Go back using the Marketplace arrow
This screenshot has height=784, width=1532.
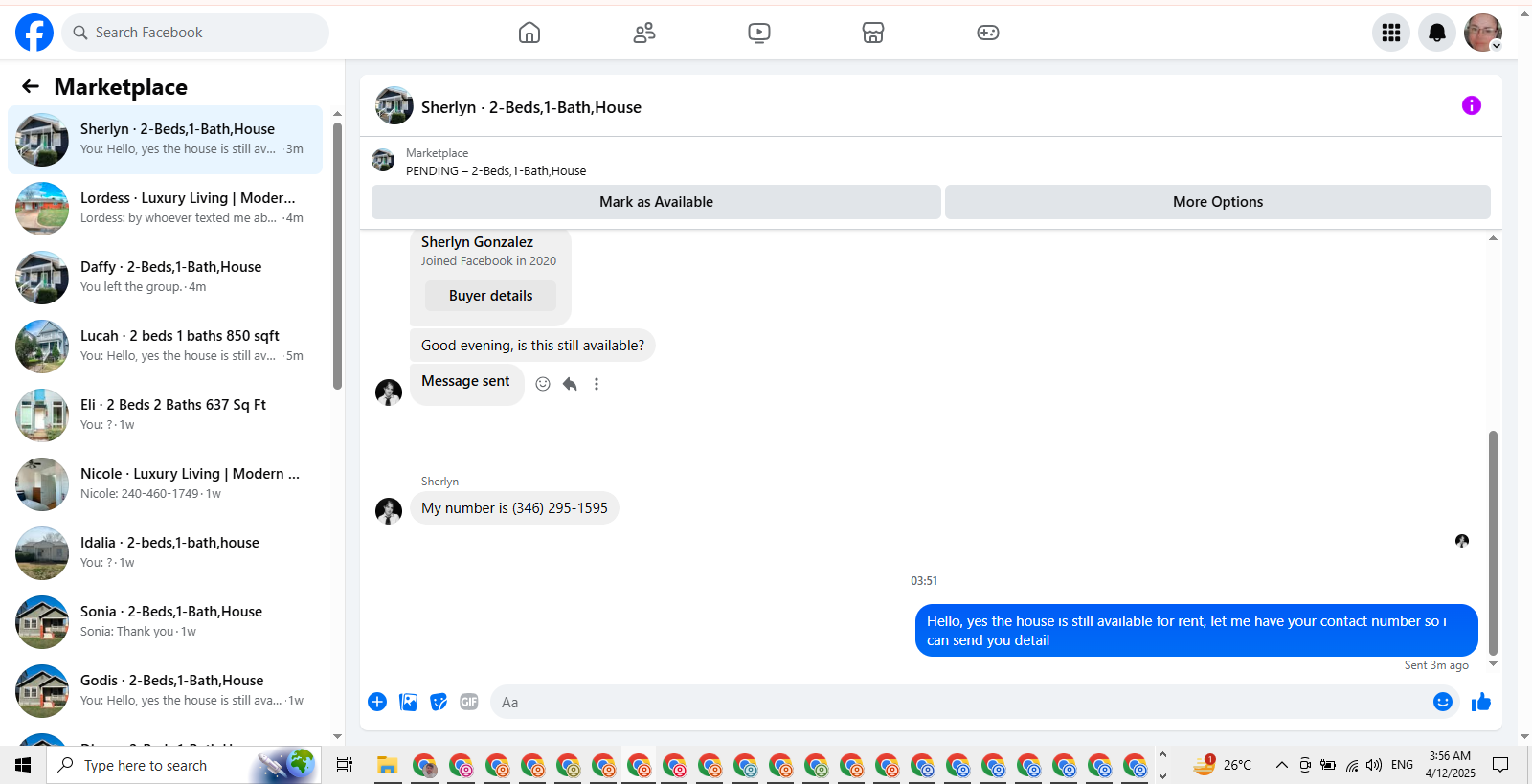click(31, 87)
